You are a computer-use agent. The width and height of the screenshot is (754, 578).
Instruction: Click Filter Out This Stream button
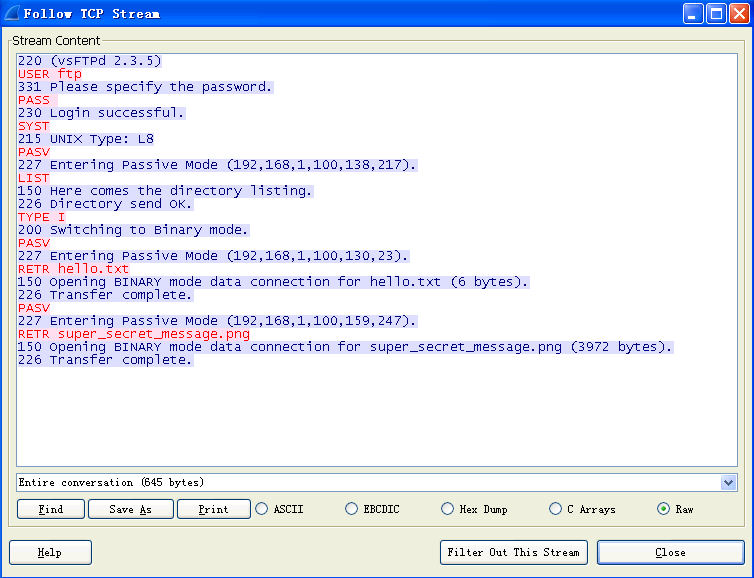click(514, 552)
